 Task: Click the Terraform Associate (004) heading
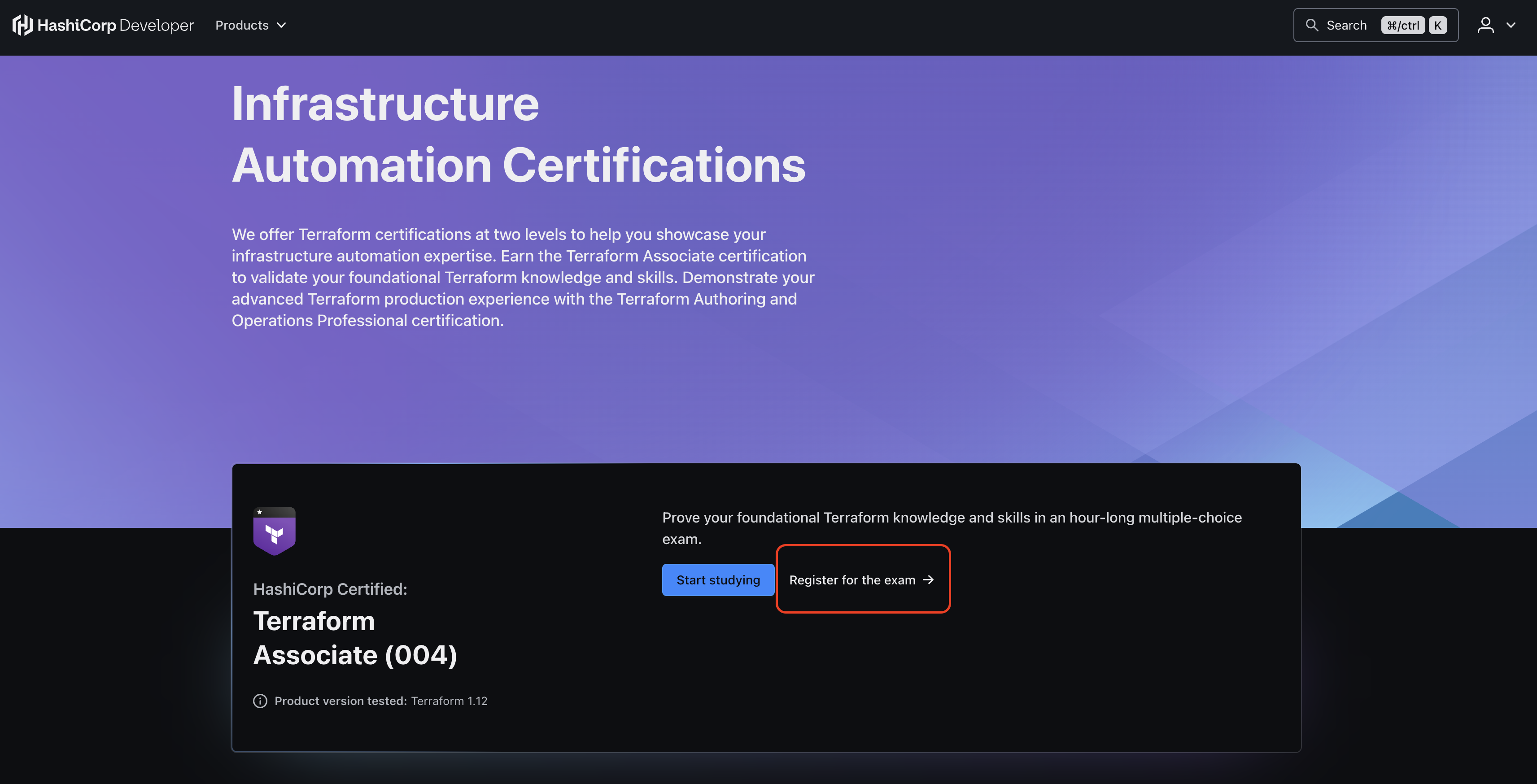[356, 637]
